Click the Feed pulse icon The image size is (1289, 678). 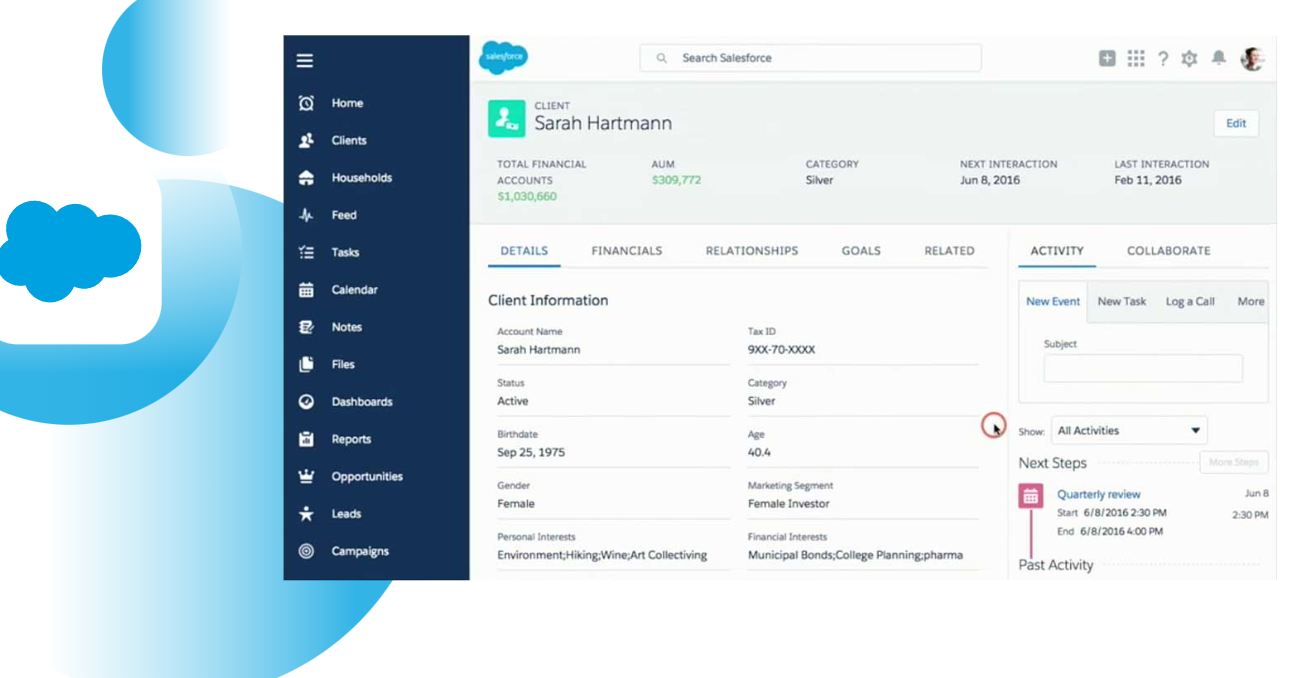(x=306, y=215)
